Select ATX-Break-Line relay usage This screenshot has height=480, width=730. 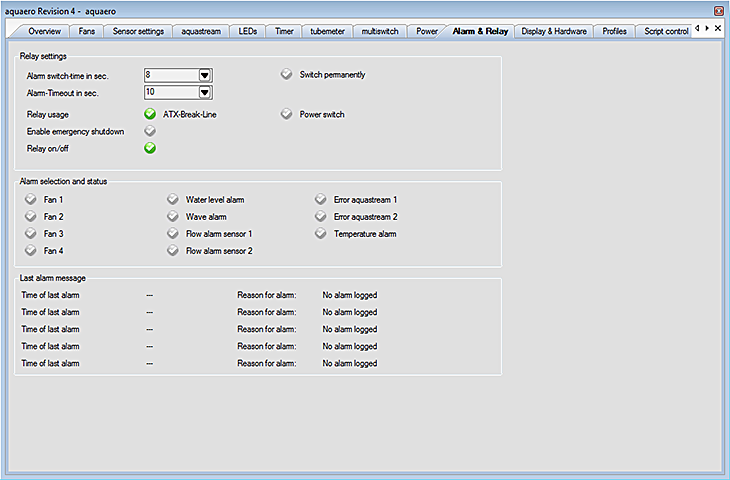pyautogui.click(x=150, y=114)
